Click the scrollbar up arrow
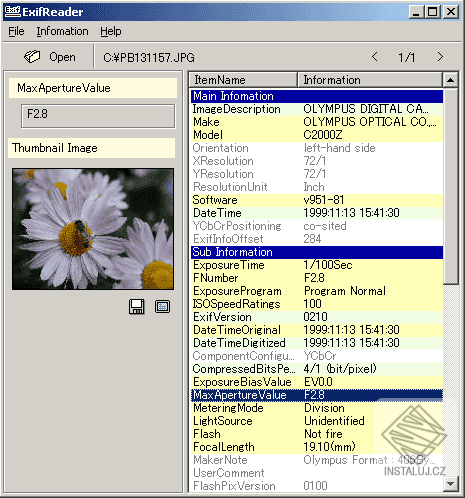This screenshot has width=465, height=498. point(450,80)
